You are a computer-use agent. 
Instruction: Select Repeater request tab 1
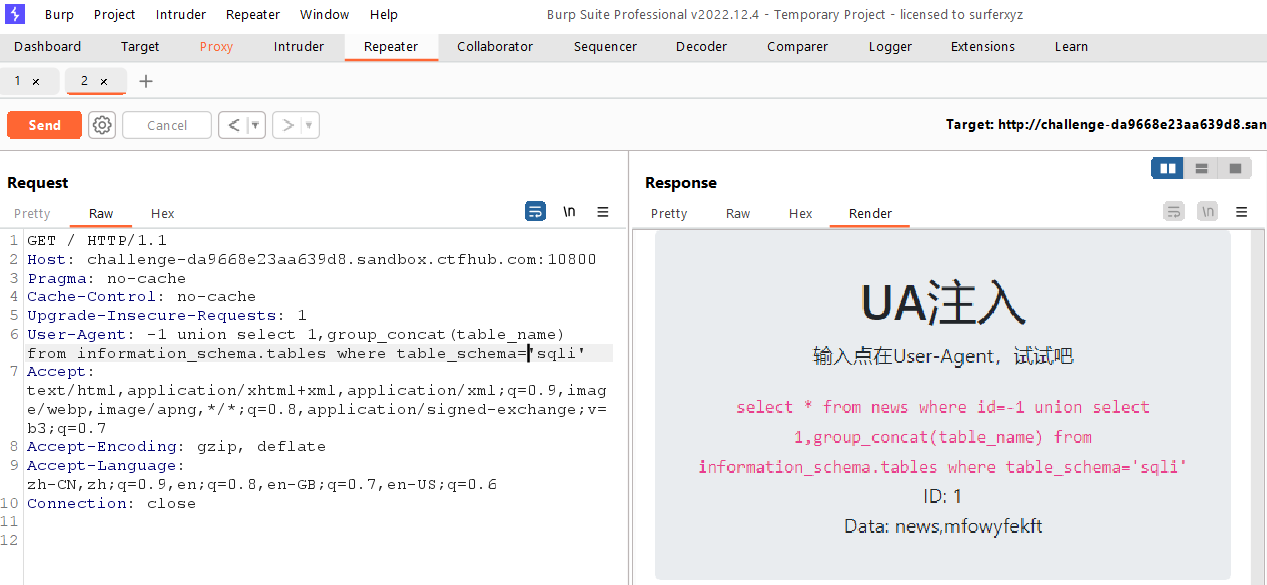[17, 81]
